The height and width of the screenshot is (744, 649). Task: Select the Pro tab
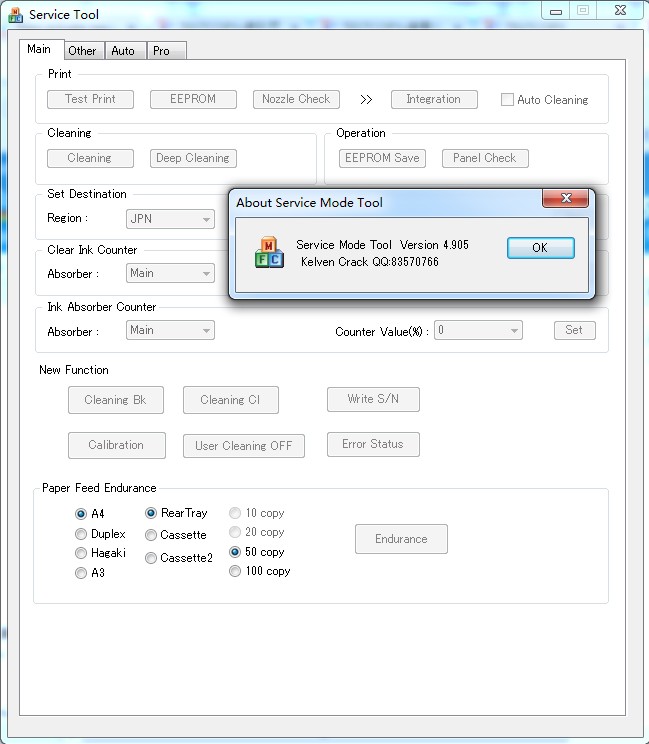(161, 51)
